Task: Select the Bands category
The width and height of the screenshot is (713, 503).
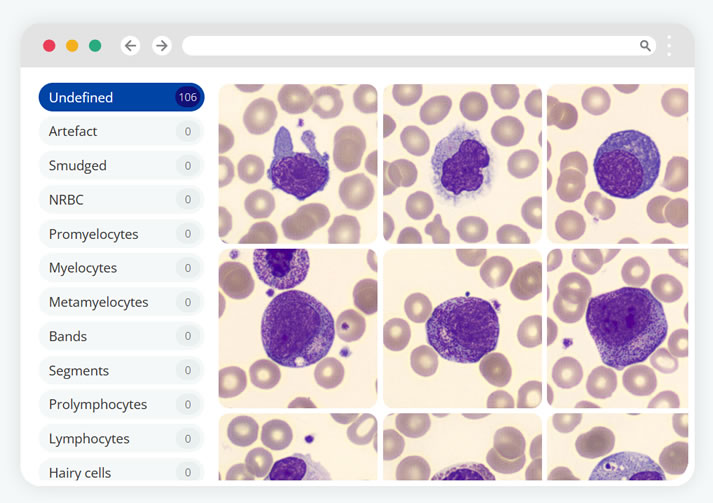Action: (x=121, y=336)
